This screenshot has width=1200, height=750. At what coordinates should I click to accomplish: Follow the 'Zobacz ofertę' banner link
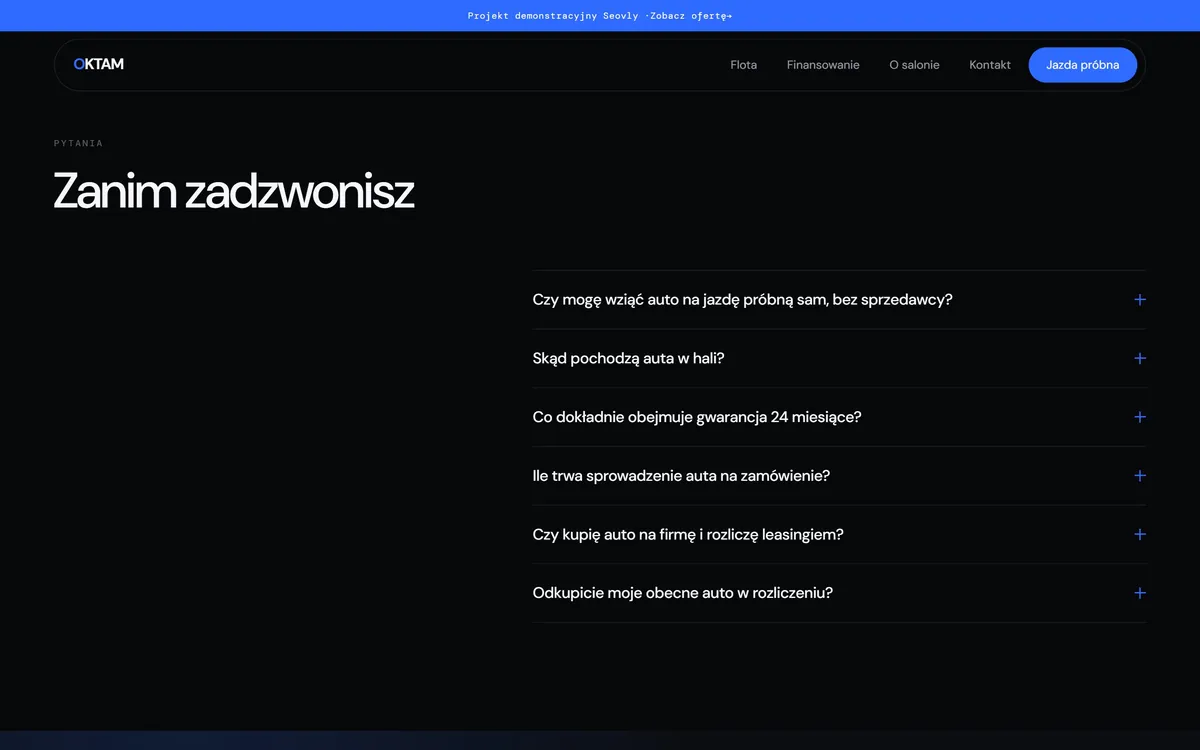pos(693,16)
